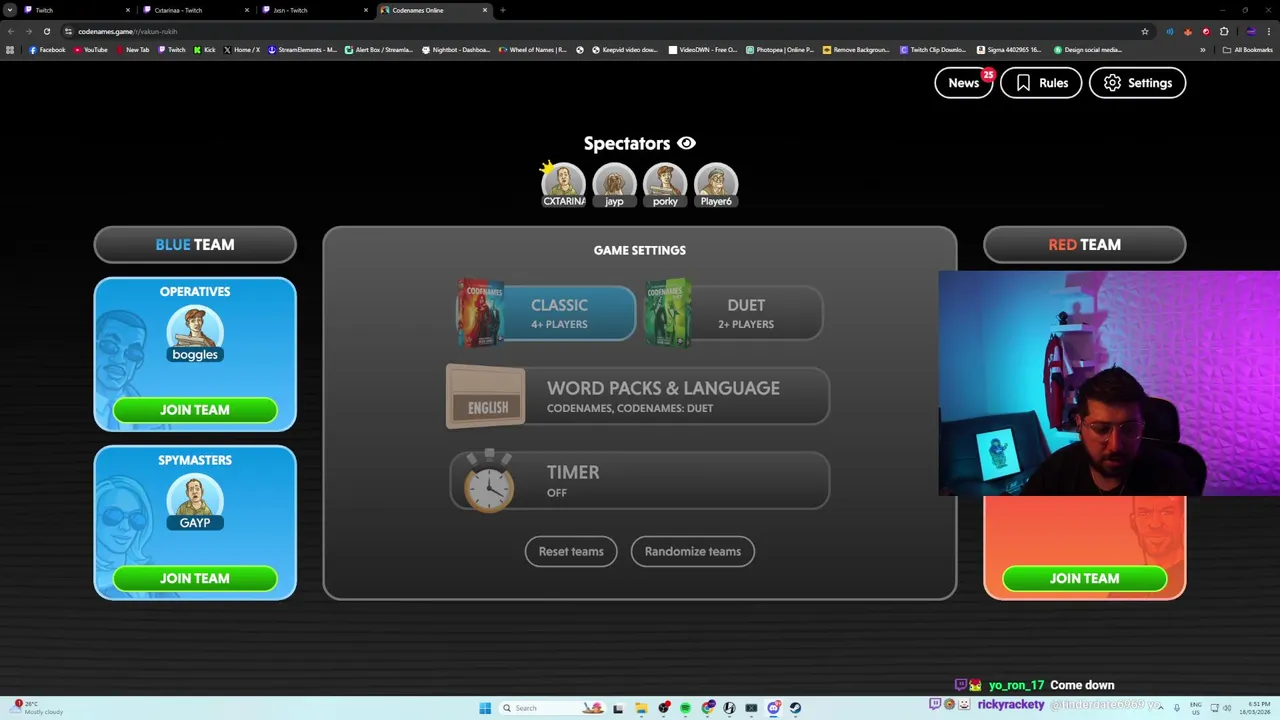Open weather widget on taskbar

[x=38, y=707]
